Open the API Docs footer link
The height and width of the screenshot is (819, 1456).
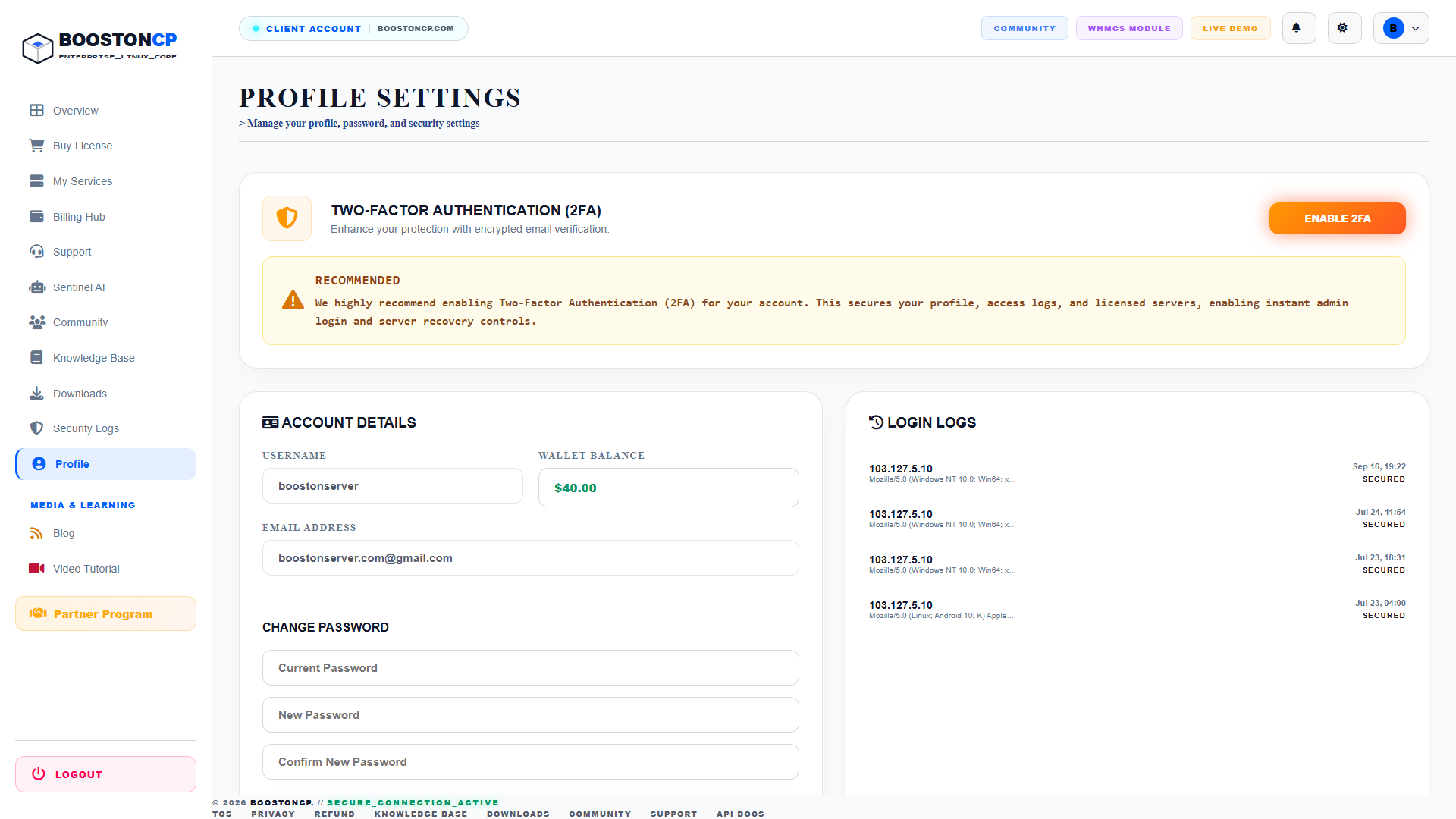(x=740, y=814)
